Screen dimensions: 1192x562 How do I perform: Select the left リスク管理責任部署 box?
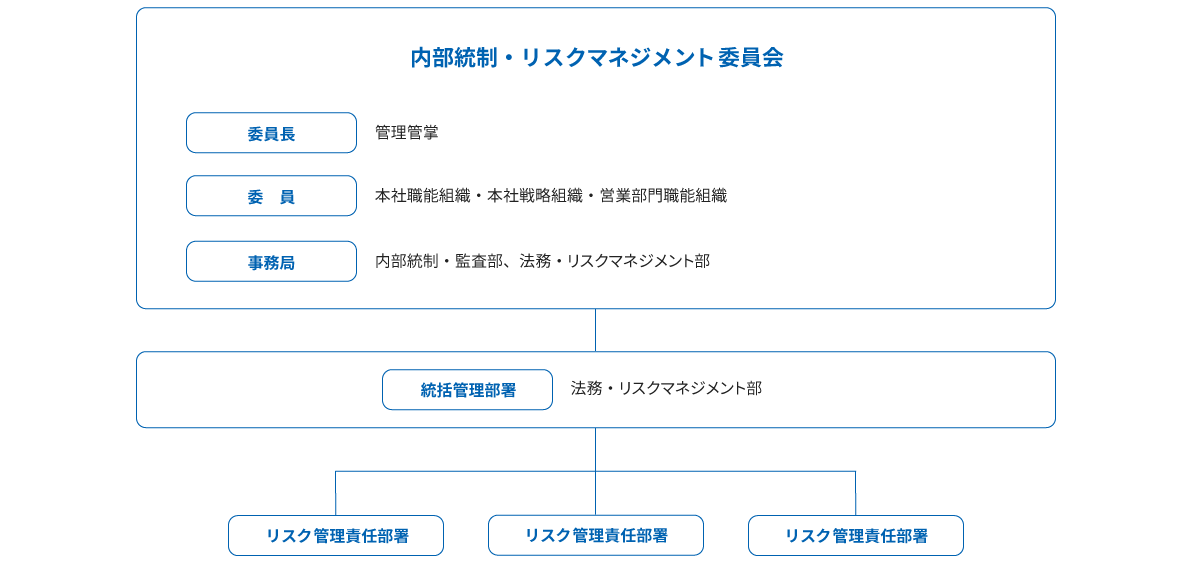pos(336,536)
